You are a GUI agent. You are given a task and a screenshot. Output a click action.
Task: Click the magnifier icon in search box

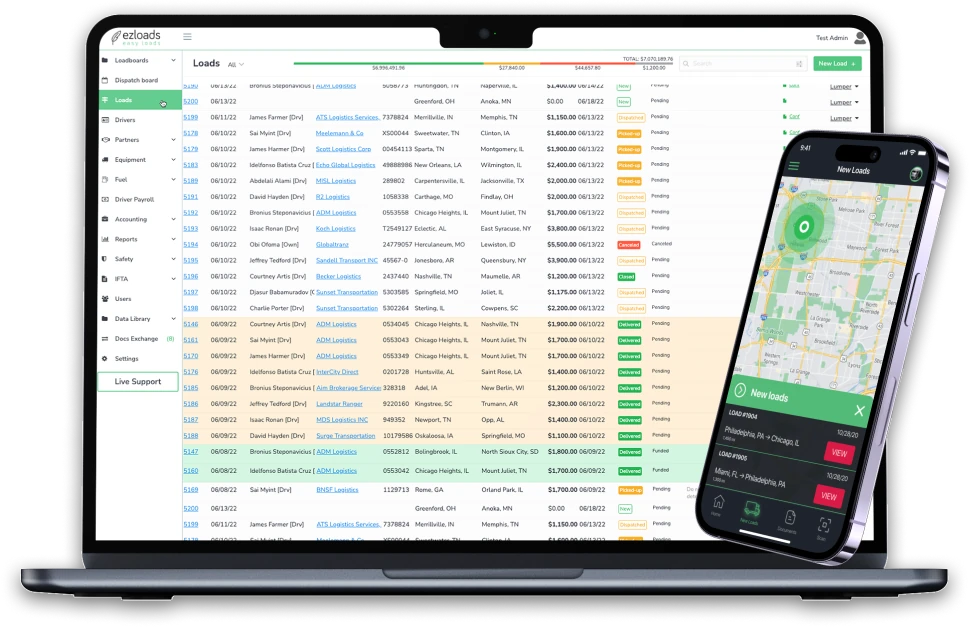click(686, 64)
